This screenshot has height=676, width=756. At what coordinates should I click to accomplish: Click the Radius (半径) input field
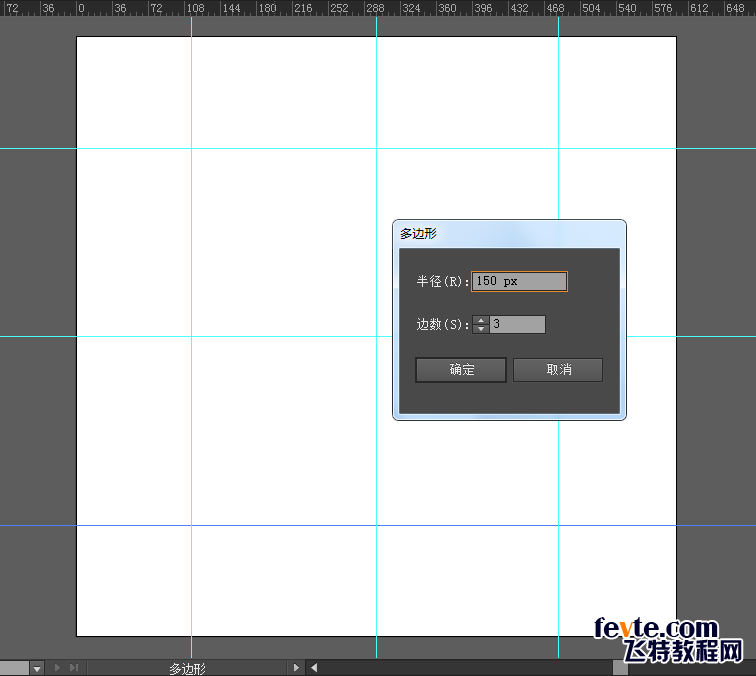[x=519, y=281]
